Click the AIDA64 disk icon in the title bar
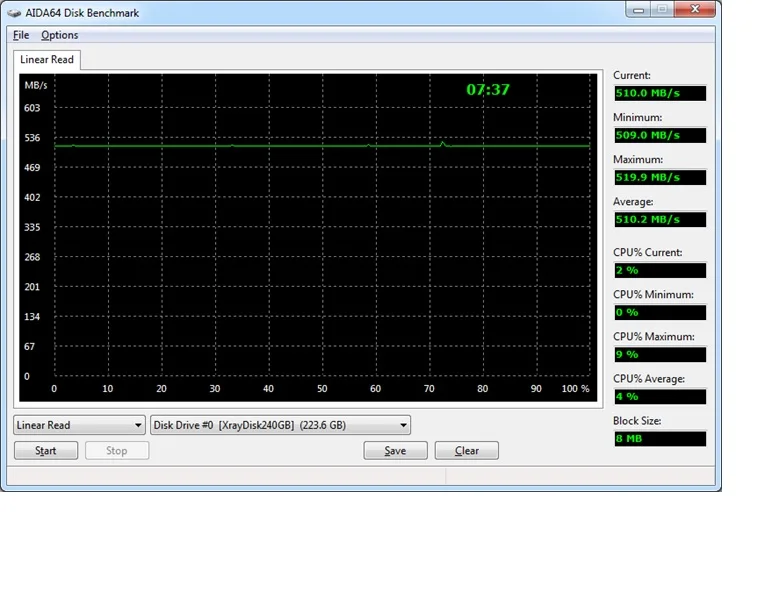 tap(14, 13)
